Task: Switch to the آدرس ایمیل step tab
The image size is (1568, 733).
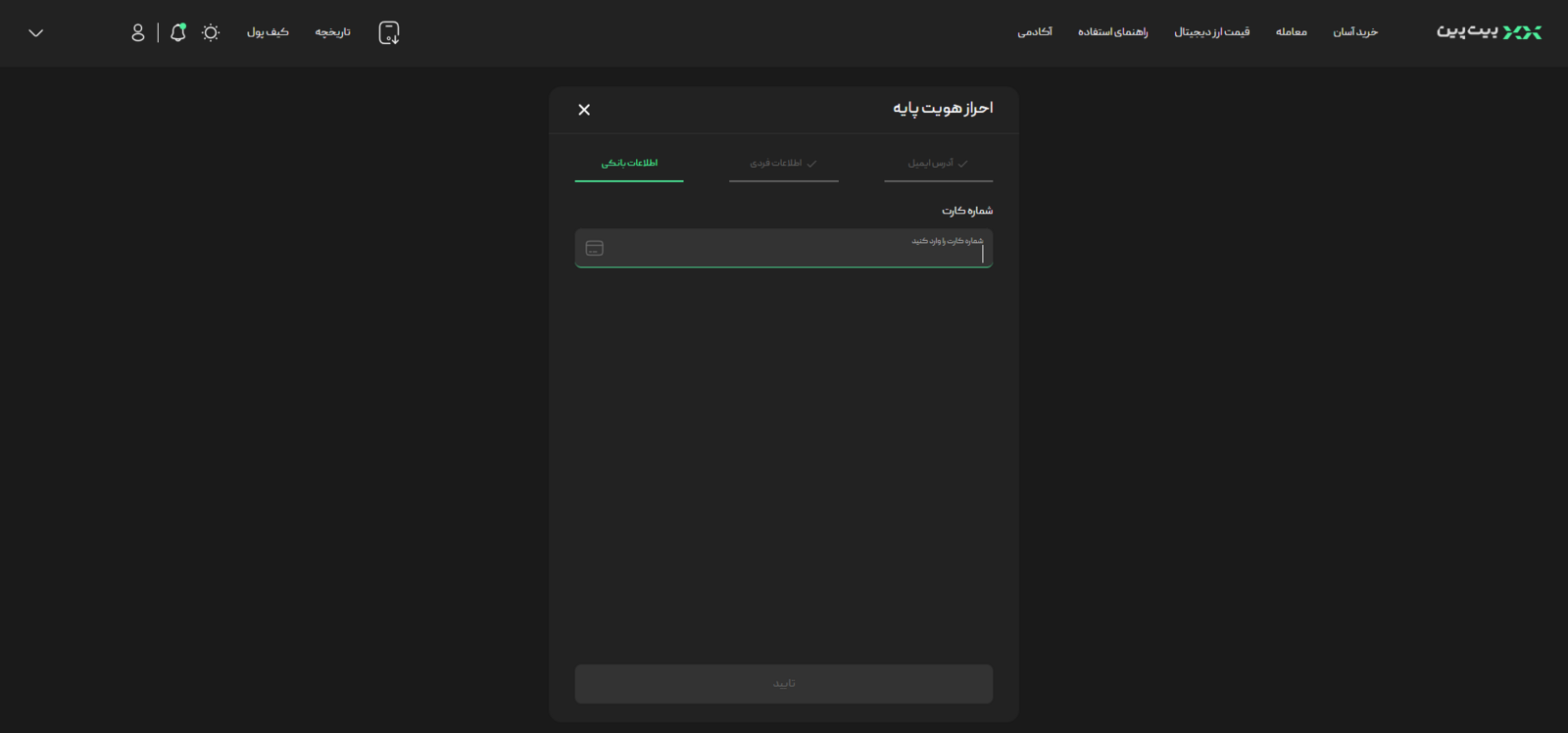Action: pos(938,164)
